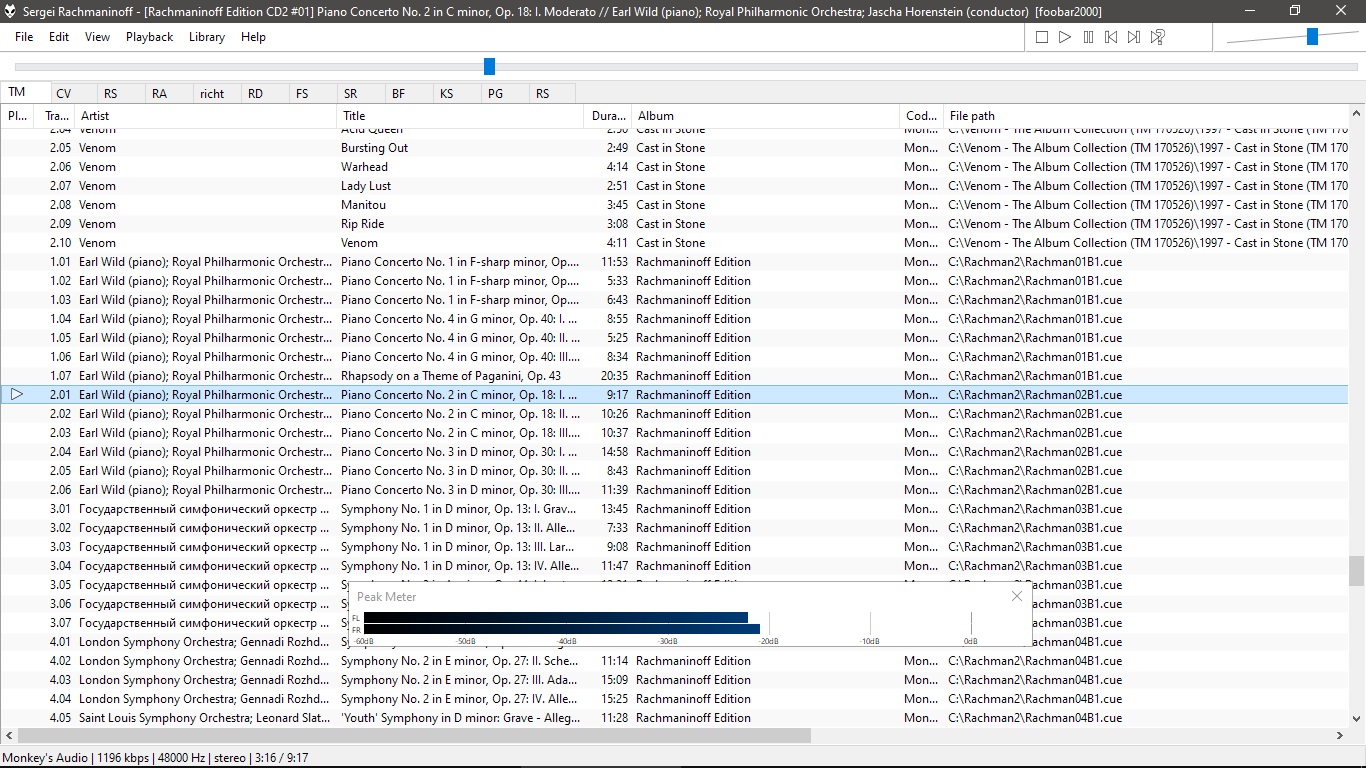Adjust the volume slider knob

[1312, 37]
